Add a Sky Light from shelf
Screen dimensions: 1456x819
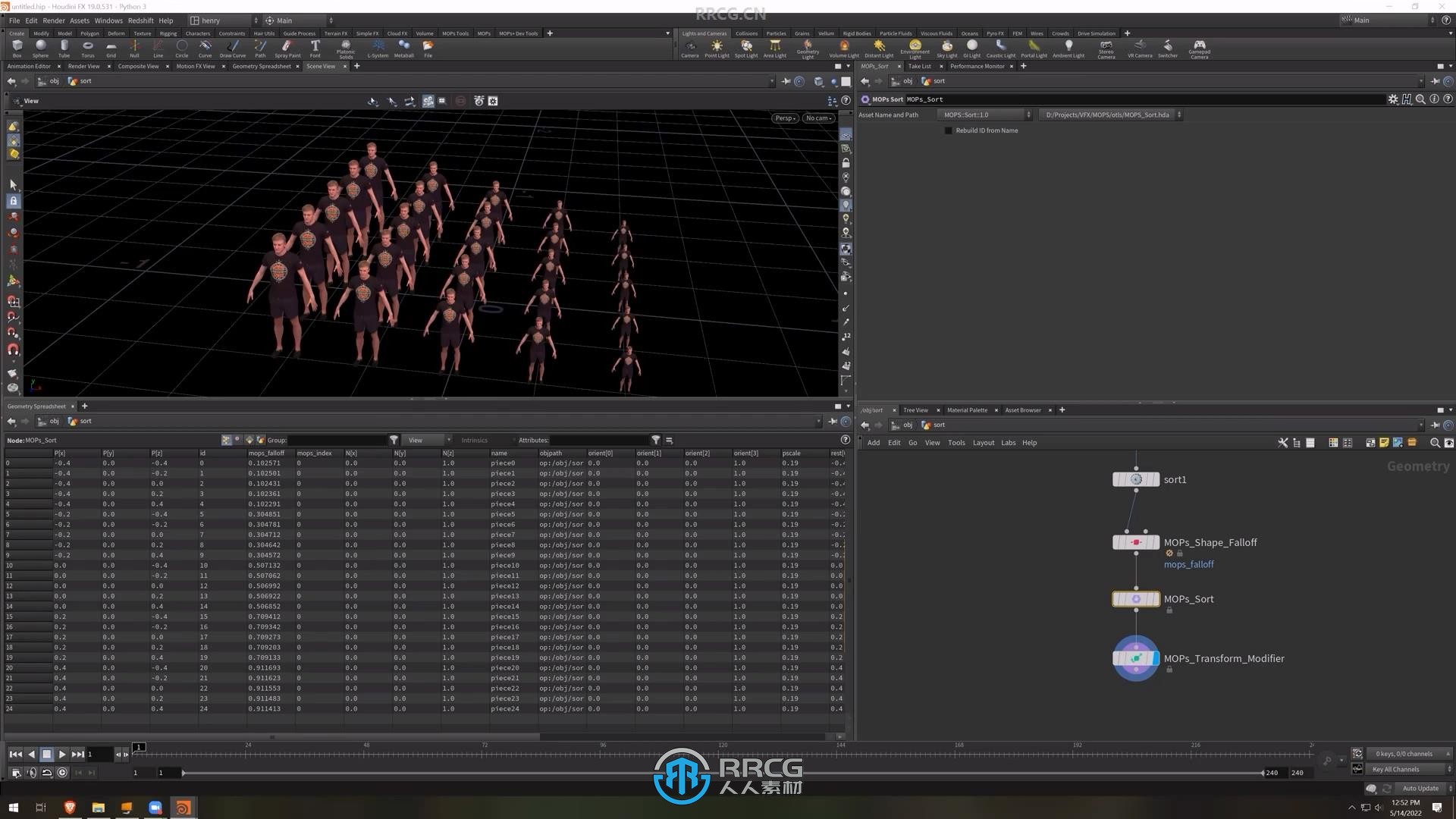point(947,49)
